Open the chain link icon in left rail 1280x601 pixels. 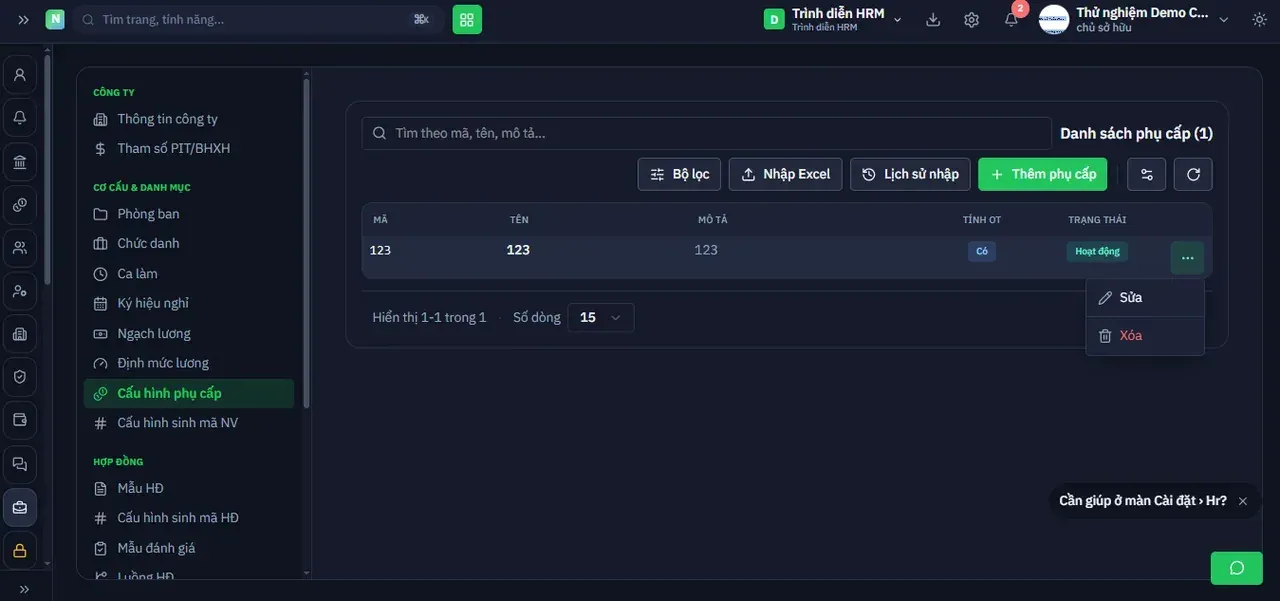click(20, 205)
